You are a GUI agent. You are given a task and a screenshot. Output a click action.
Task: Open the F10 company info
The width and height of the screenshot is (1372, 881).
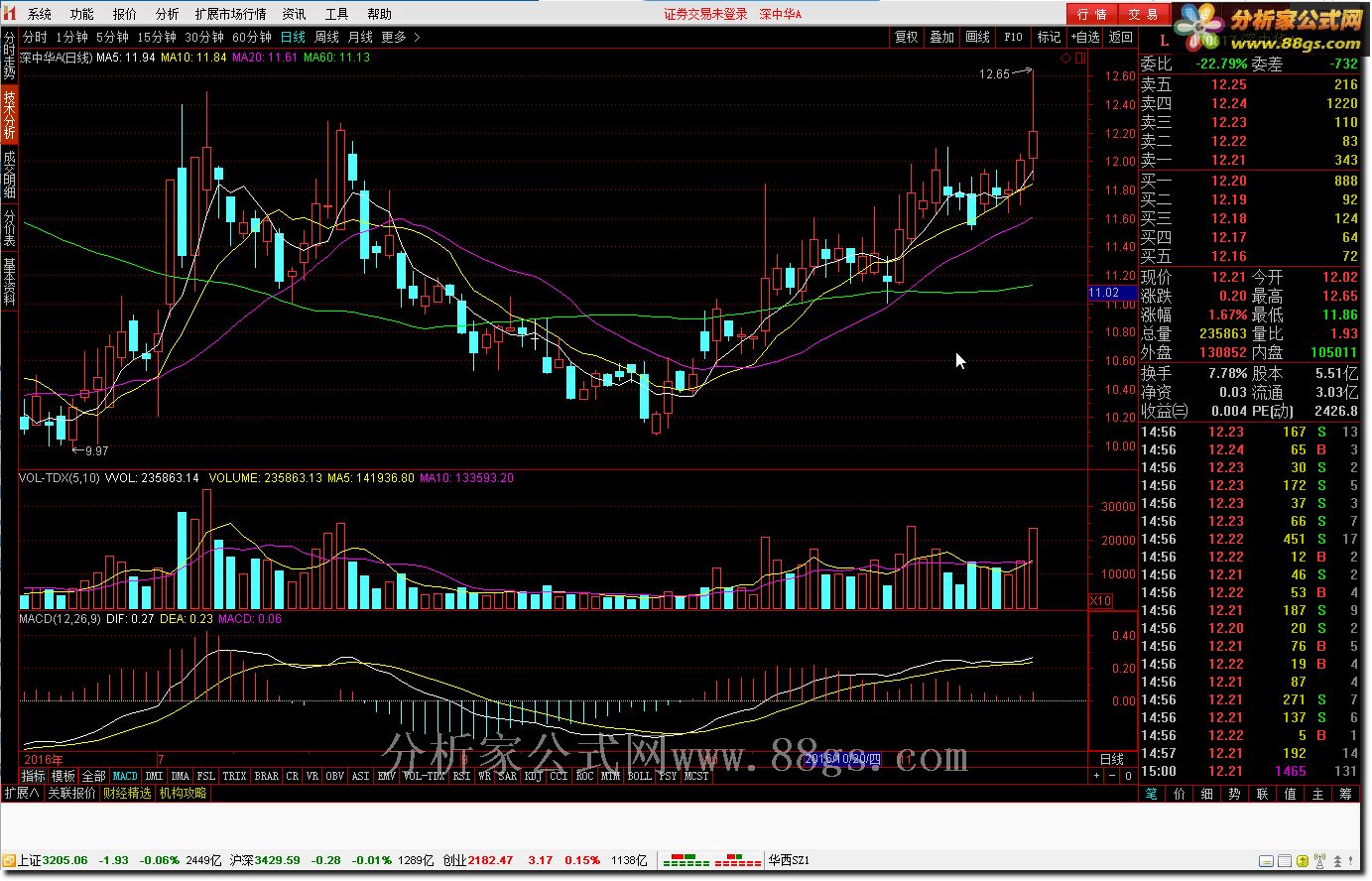click(x=1013, y=37)
